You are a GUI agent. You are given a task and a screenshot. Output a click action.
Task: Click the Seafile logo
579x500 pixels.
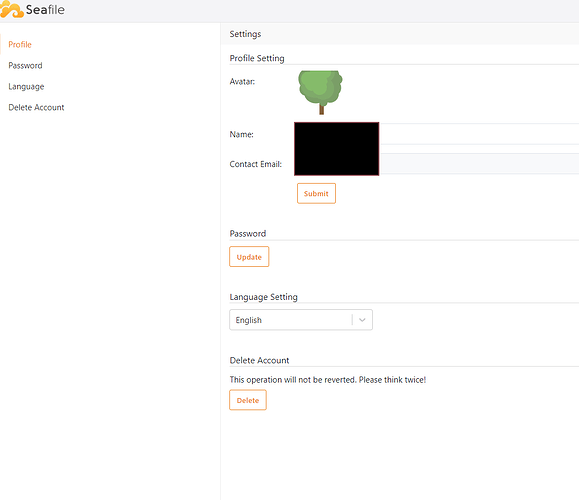[32, 10]
